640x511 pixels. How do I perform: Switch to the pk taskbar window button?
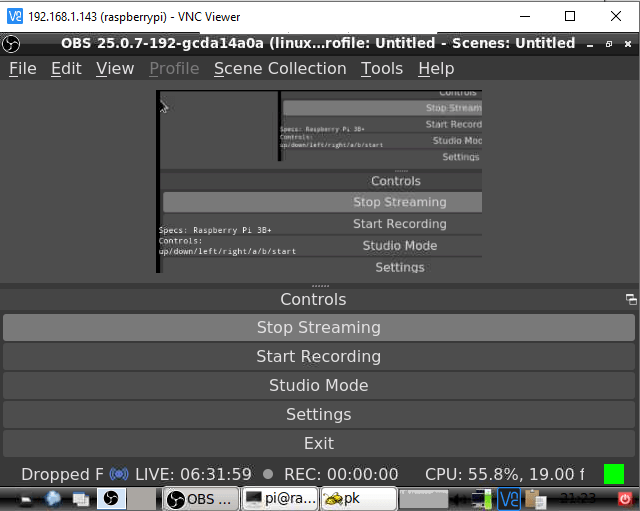359,499
